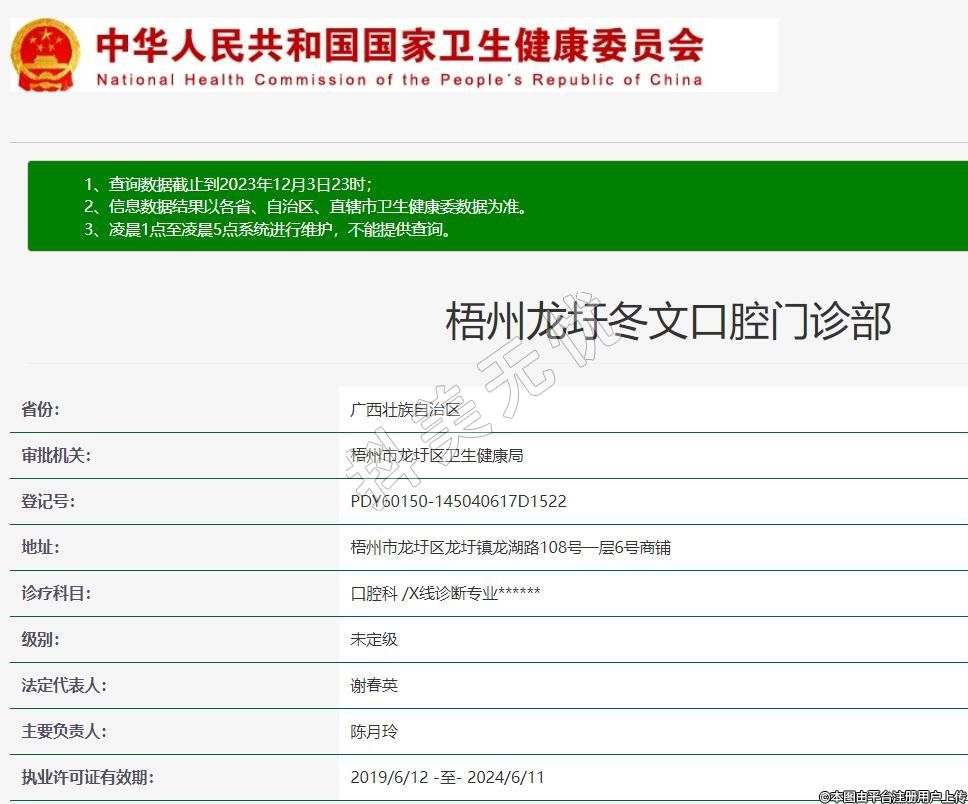Click the English 'National Health Commission' subtitle

[x=400, y=80]
